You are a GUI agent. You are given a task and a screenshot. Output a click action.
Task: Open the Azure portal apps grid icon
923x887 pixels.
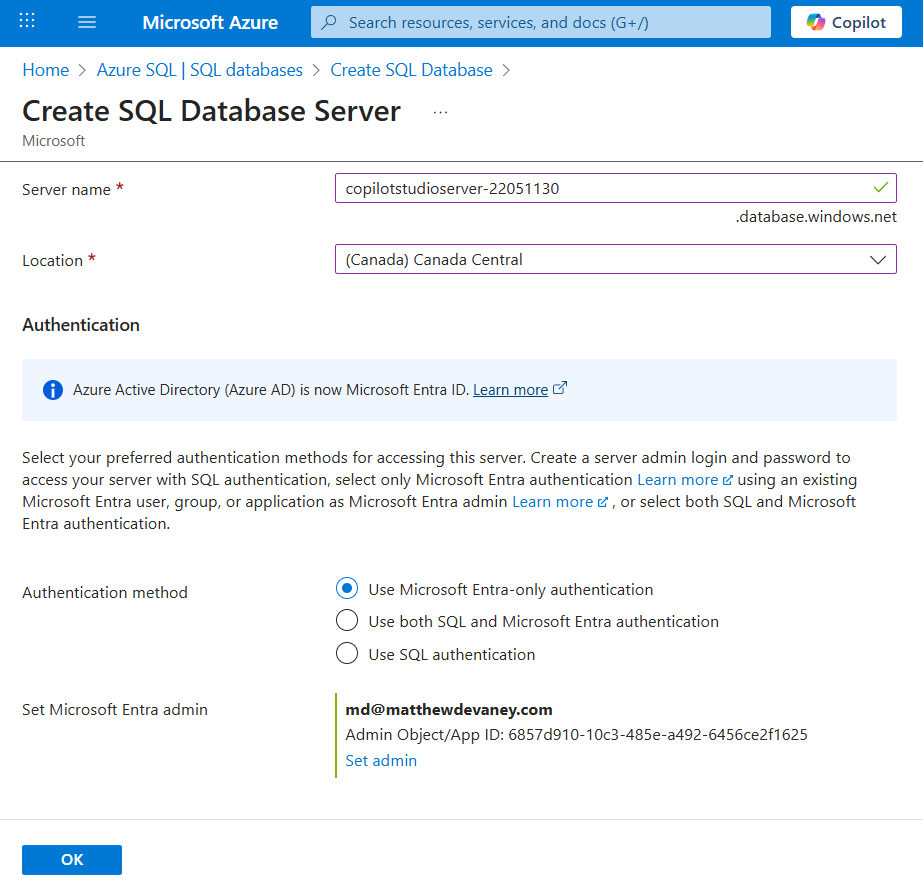[27, 22]
